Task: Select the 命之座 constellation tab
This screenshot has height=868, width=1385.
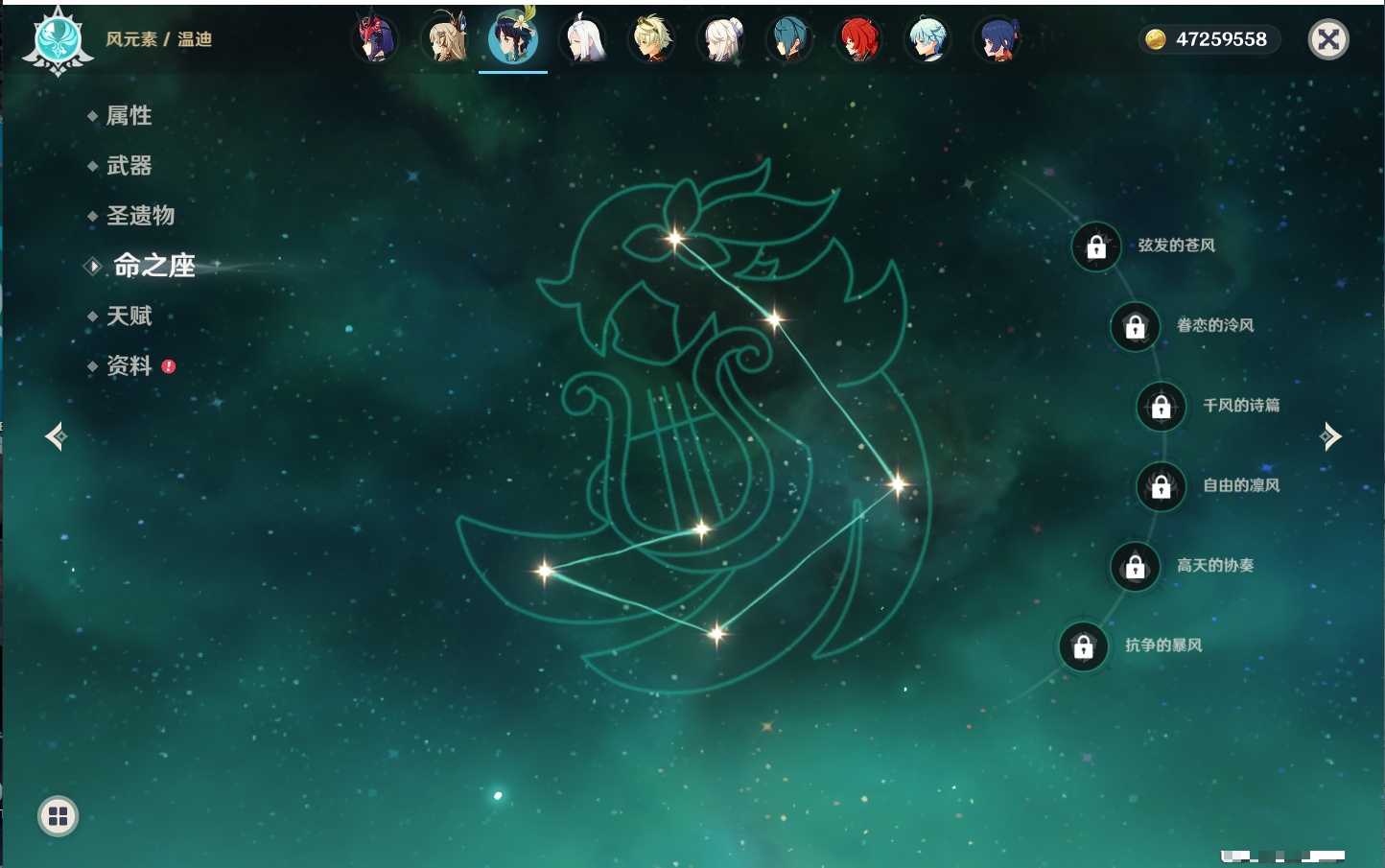Action: [153, 266]
